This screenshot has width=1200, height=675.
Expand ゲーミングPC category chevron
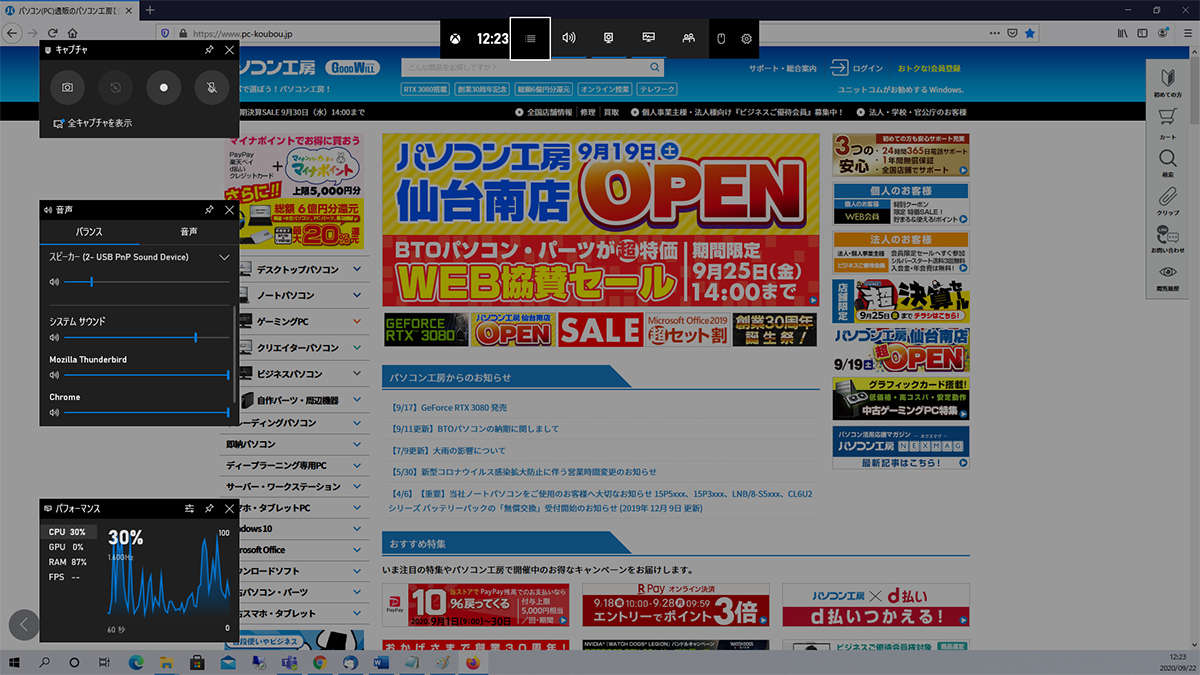(357, 322)
